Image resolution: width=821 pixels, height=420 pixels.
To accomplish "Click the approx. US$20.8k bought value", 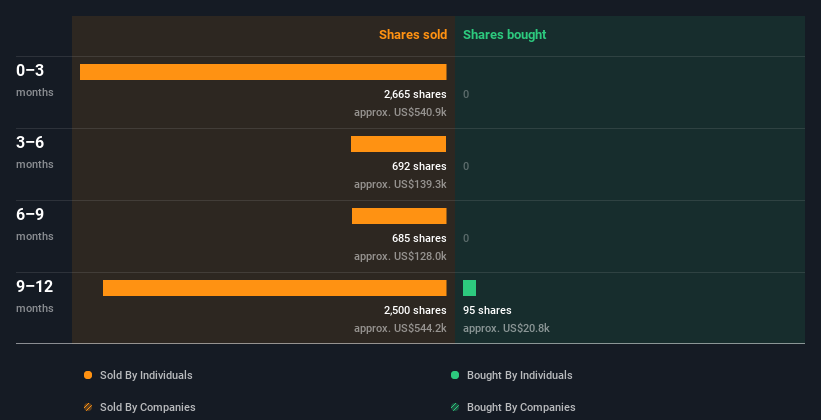I will pyautogui.click(x=506, y=328).
